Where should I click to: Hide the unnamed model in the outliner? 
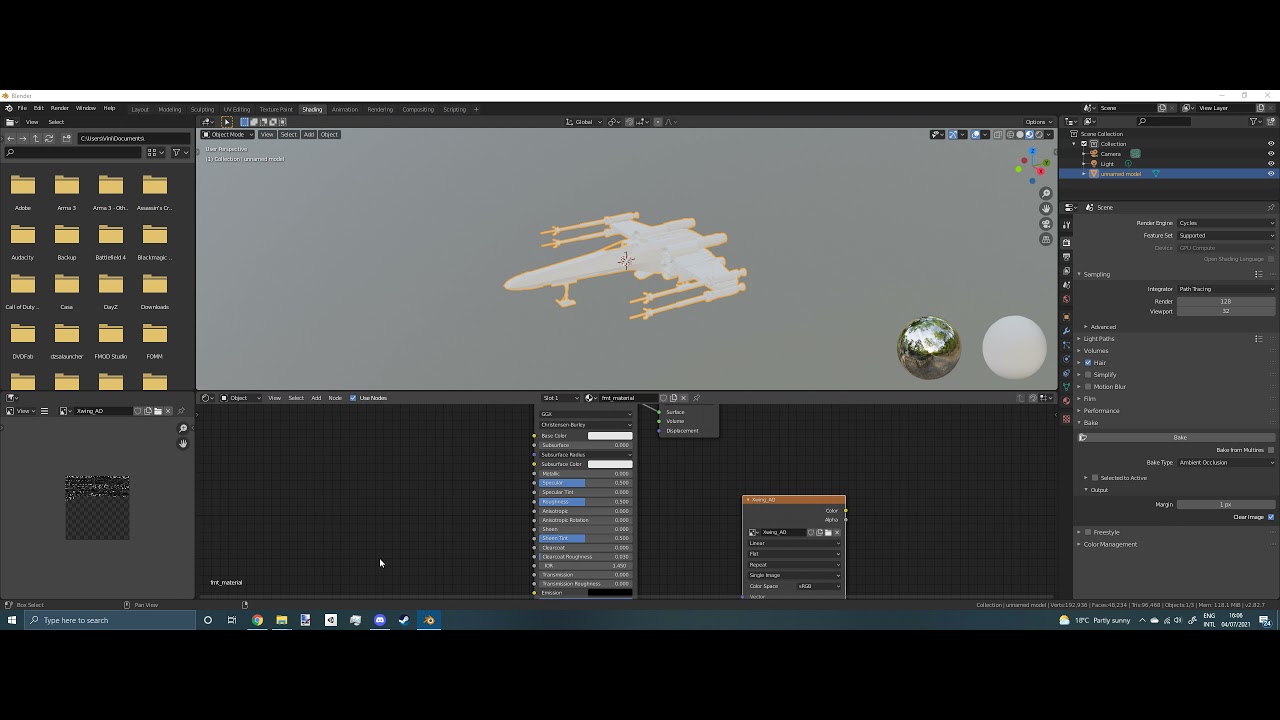tap(1271, 174)
